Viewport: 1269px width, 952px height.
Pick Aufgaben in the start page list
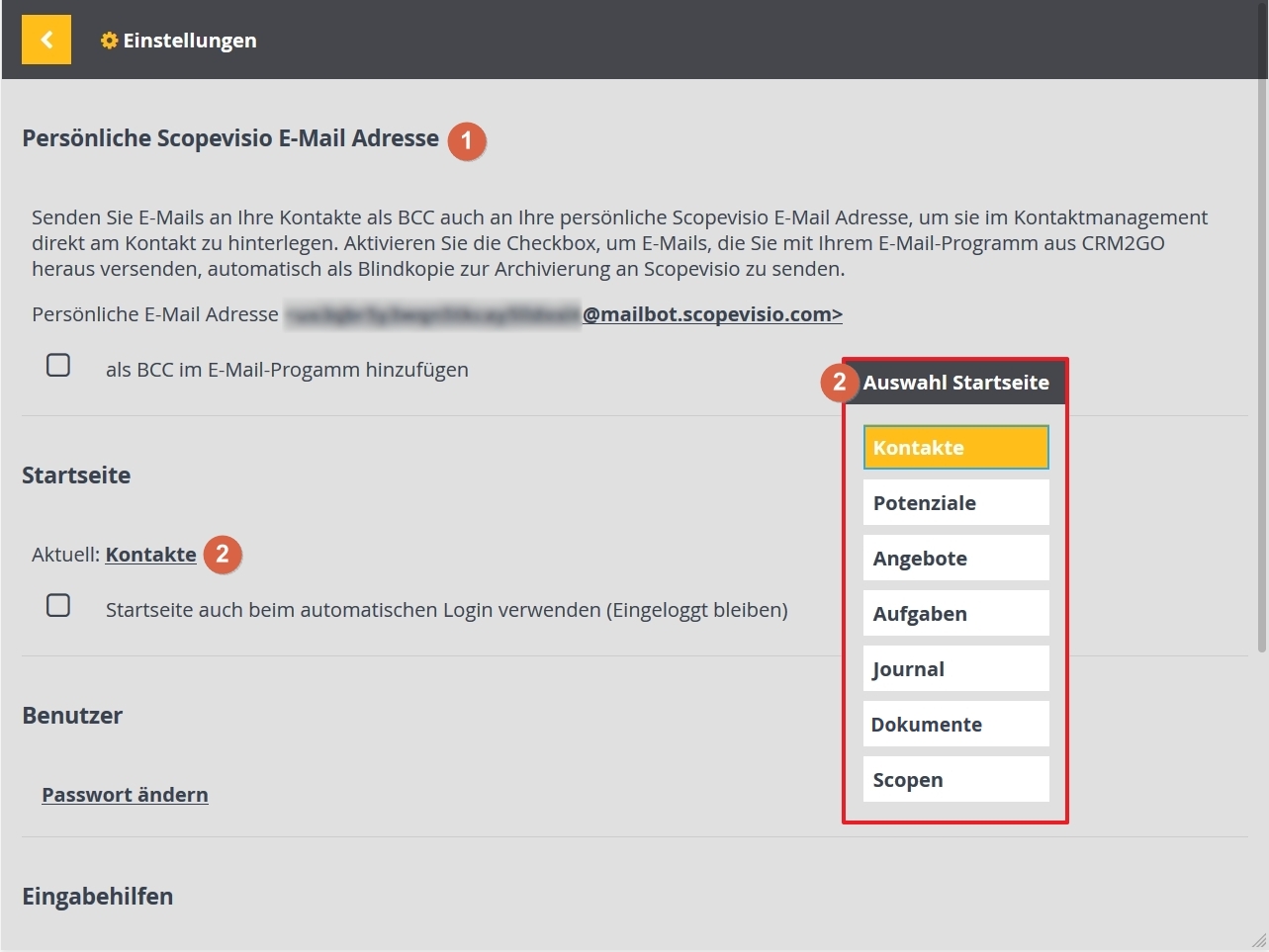956,613
